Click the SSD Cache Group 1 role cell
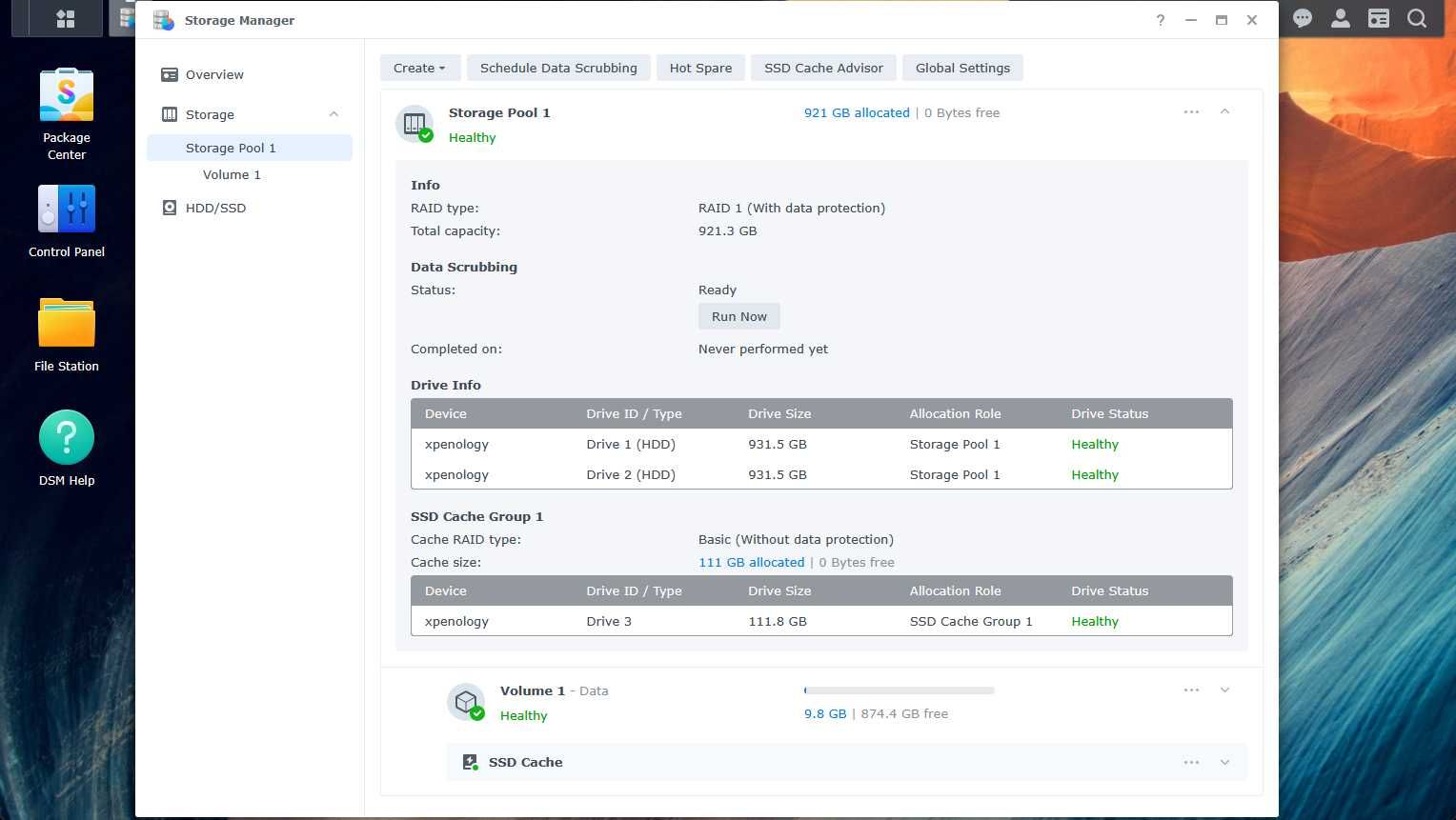Image resolution: width=1456 pixels, height=820 pixels. click(x=971, y=621)
